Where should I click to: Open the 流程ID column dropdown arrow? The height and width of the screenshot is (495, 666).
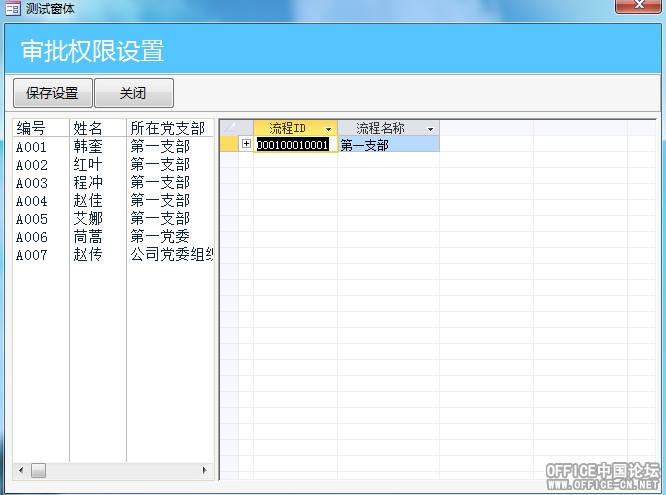coord(328,128)
